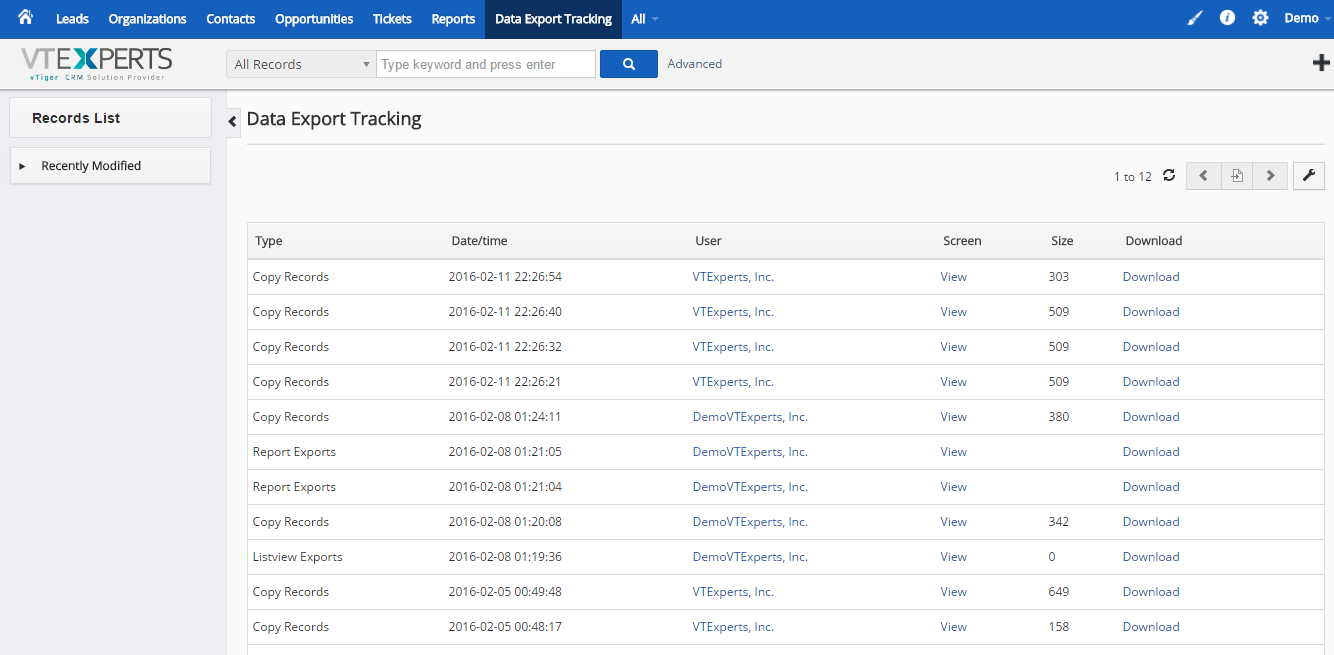Select the size value 649

(1059, 592)
